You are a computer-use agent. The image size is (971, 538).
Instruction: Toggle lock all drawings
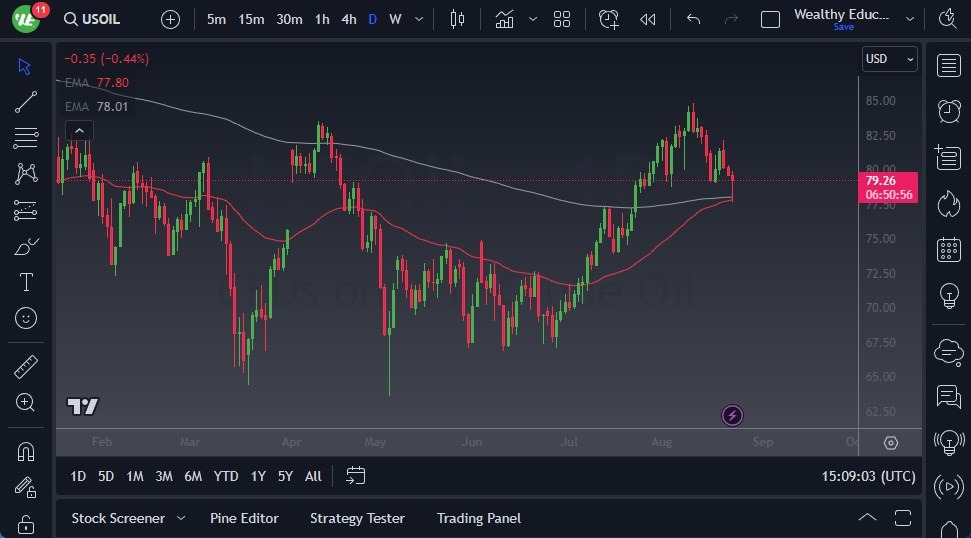tap(26, 523)
